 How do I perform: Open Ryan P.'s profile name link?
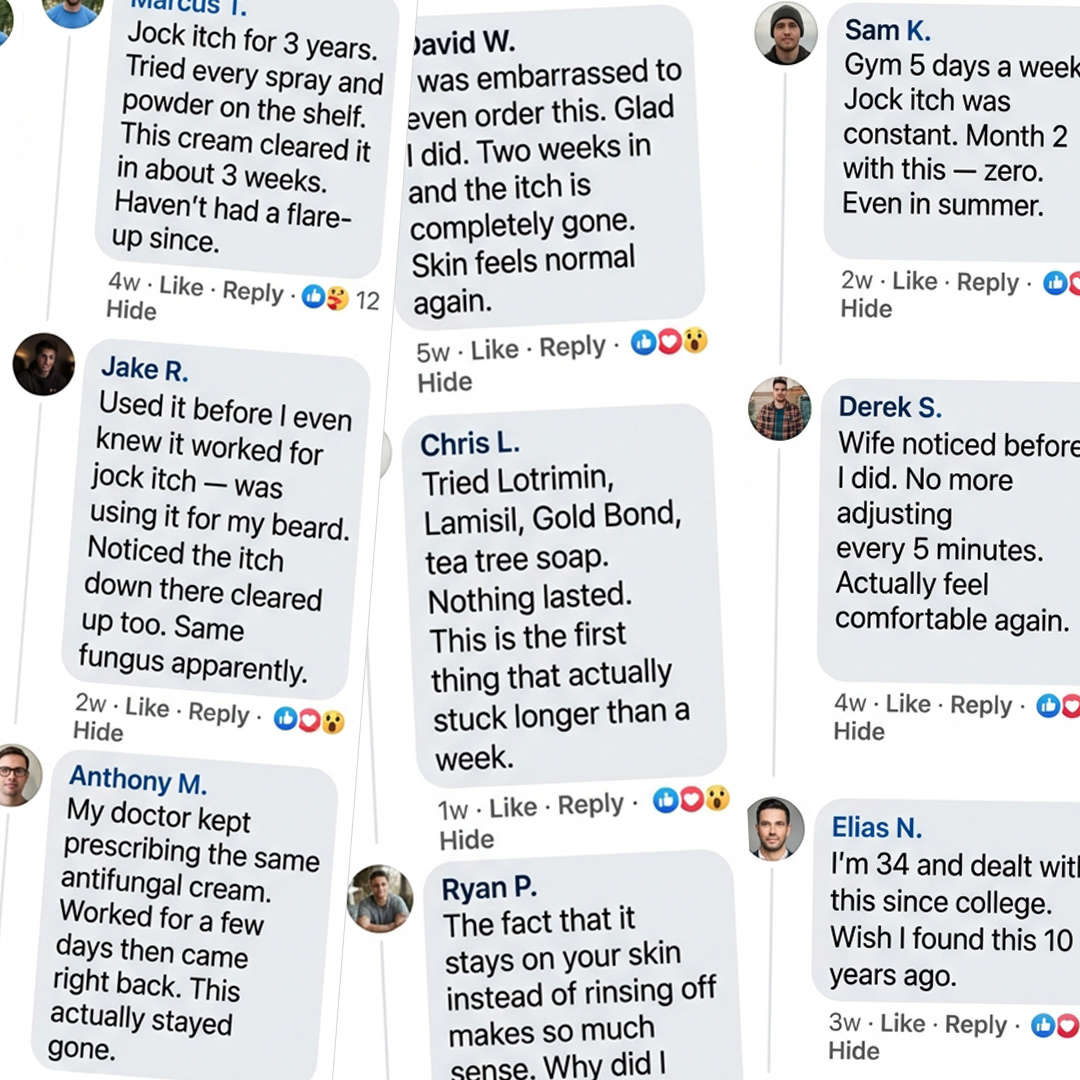(x=489, y=886)
